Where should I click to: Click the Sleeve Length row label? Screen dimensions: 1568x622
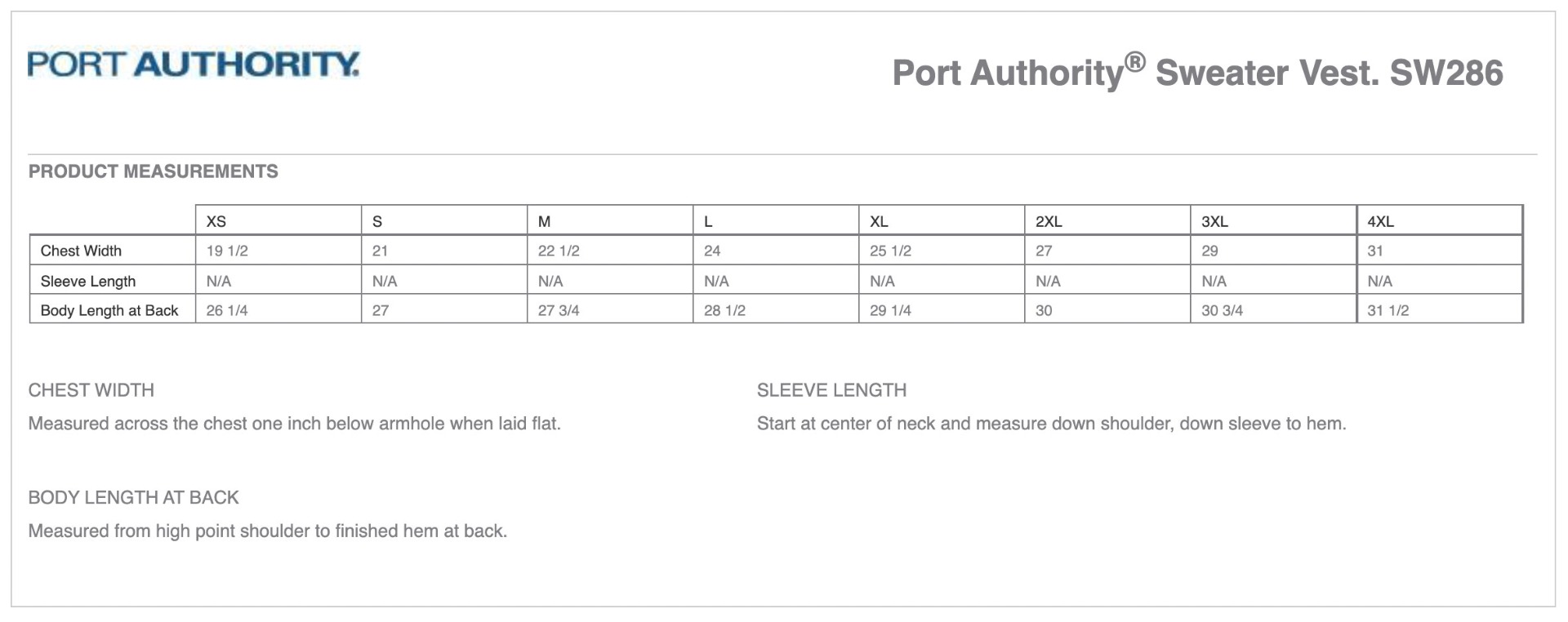pyautogui.click(x=88, y=281)
